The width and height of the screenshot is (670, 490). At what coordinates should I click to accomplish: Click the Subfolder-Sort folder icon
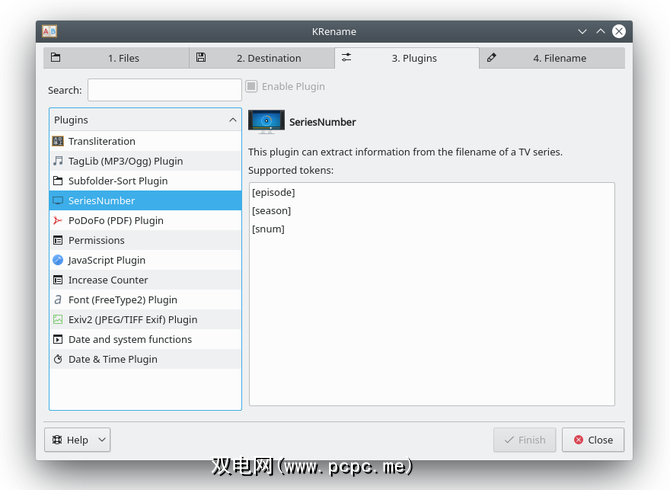pyautogui.click(x=58, y=181)
